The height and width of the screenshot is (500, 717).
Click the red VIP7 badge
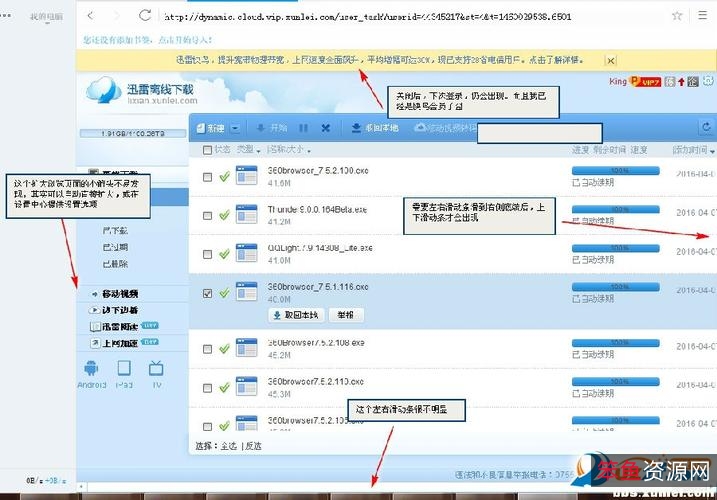[646, 82]
